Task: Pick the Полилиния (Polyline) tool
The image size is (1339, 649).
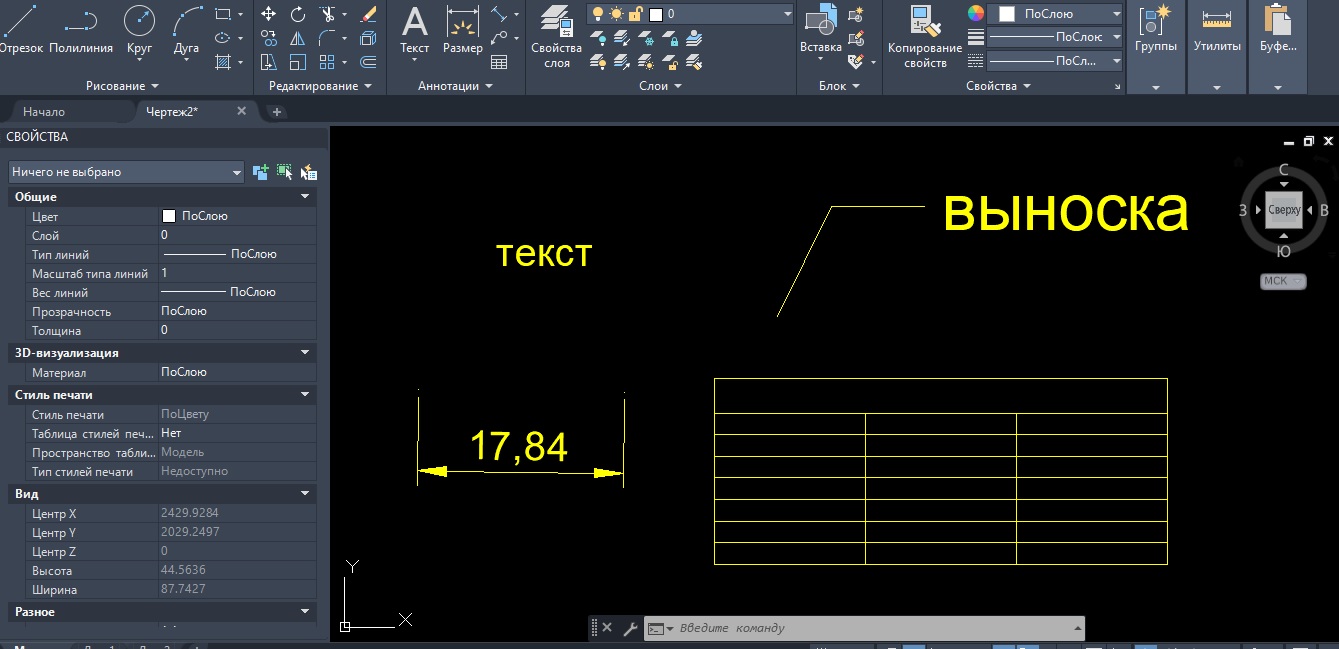Action: pyautogui.click(x=81, y=28)
